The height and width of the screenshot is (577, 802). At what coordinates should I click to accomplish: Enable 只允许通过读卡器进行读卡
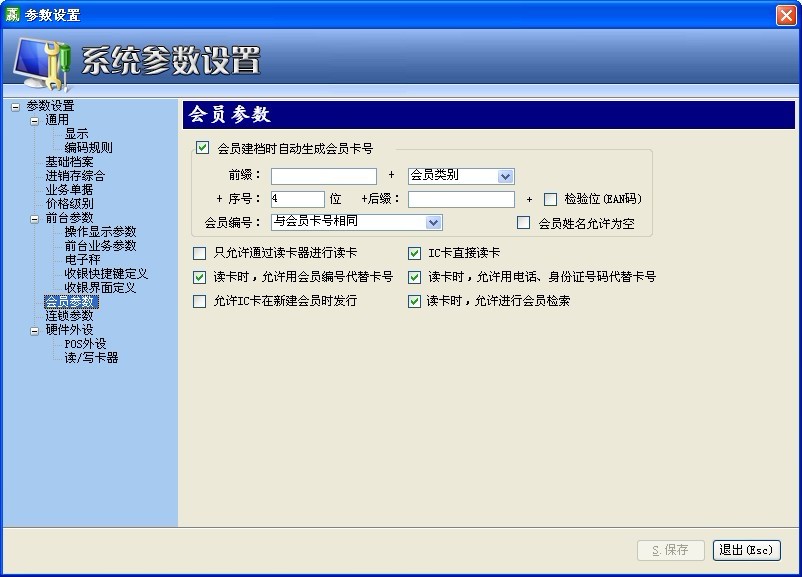(199, 253)
